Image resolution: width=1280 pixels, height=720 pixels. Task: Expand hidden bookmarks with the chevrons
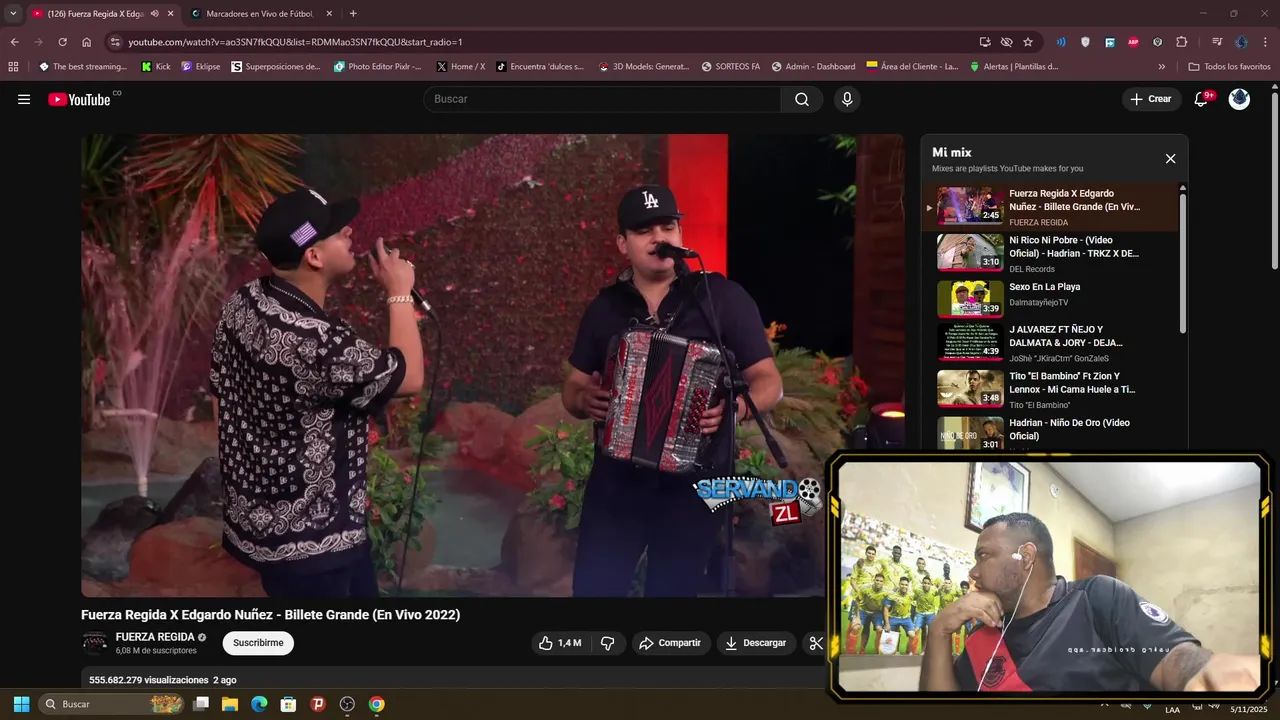(x=1161, y=66)
